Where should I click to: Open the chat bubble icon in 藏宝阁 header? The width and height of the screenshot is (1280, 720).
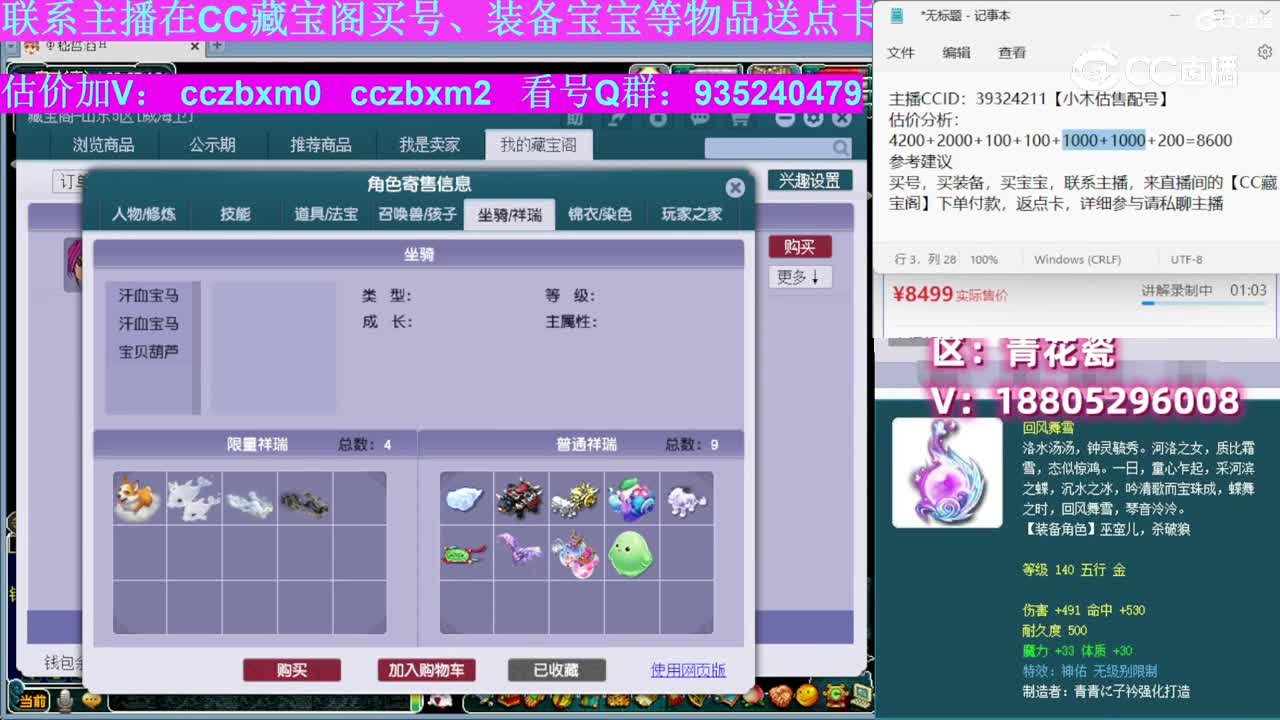[x=699, y=118]
